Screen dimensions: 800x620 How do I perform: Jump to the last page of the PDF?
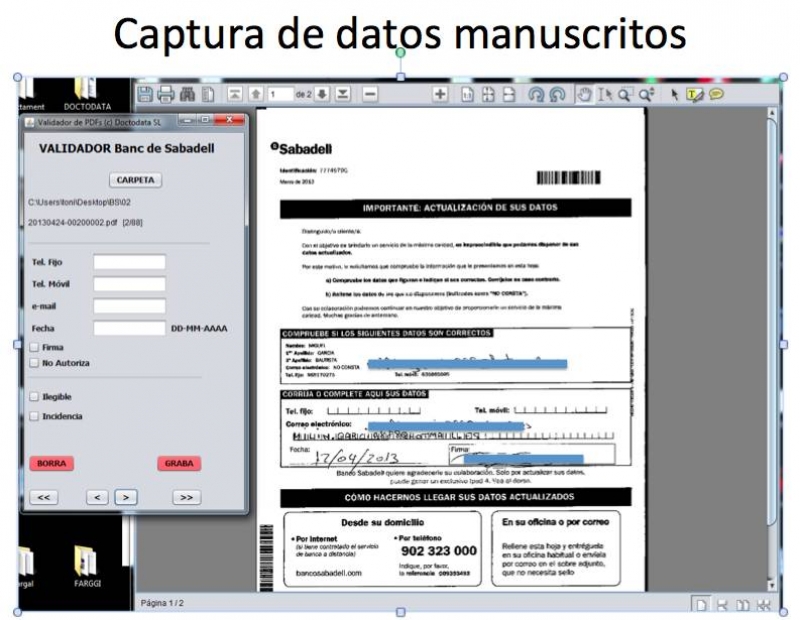point(343,94)
